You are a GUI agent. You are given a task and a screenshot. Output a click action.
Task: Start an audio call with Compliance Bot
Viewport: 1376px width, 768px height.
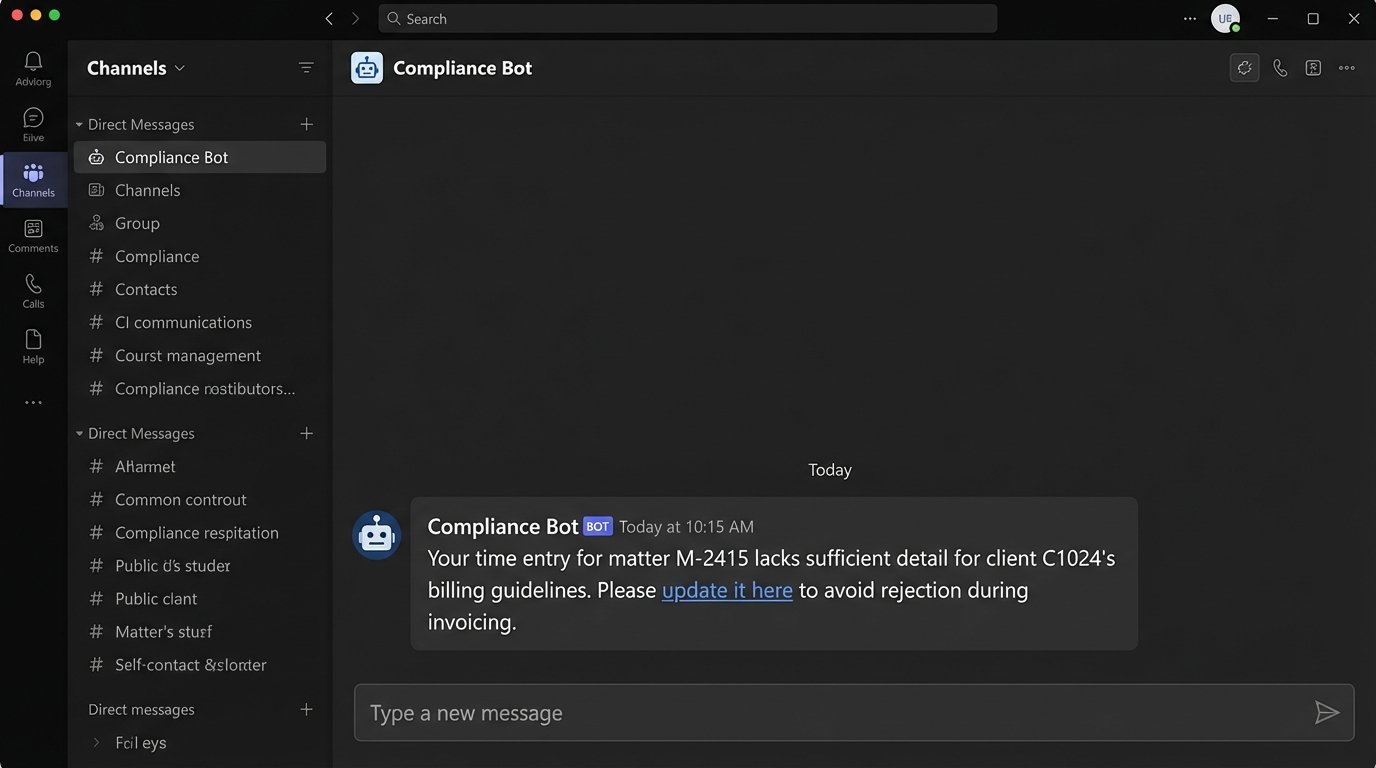1279,68
